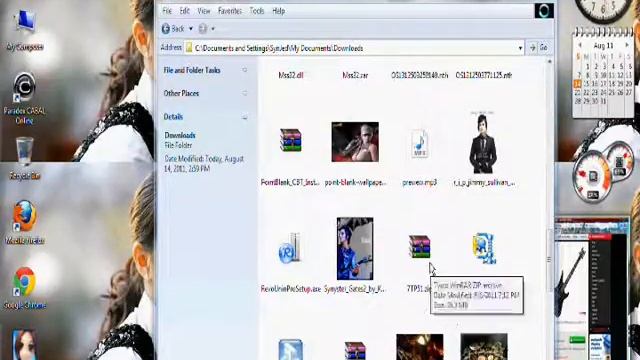The image size is (640, 360).
Task: Open the Back history dropdown arrow
Action: 191,29
